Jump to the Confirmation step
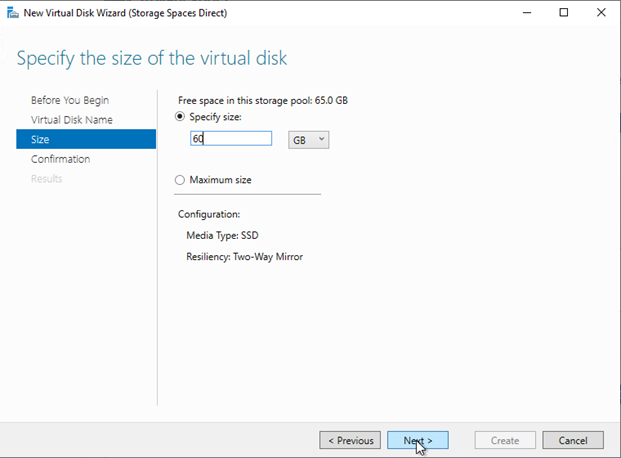Screen dimensions: 621x458 tap(60, 159)
